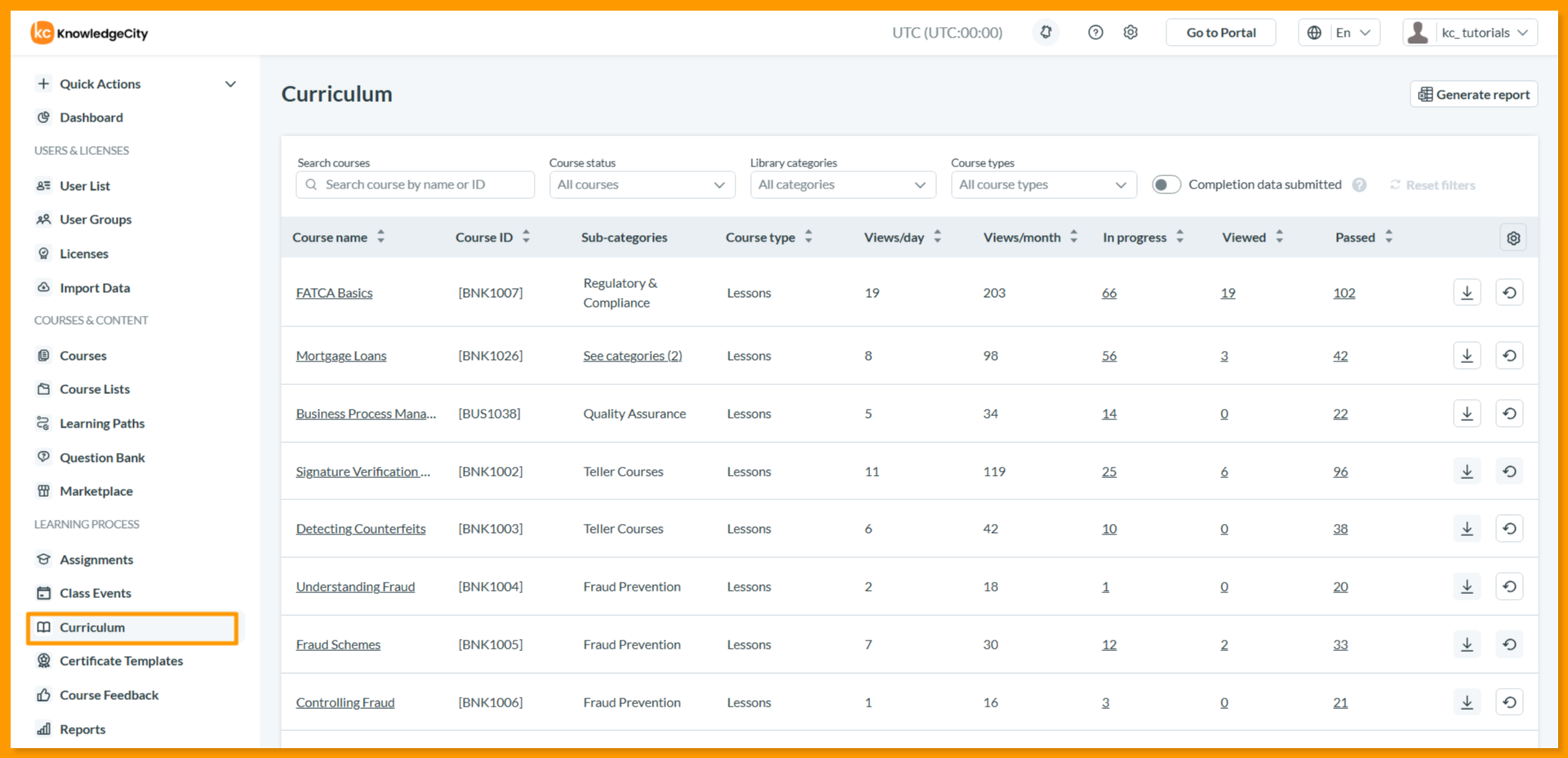Open Dashboard in the sidebar

click(x=91, y=117)
